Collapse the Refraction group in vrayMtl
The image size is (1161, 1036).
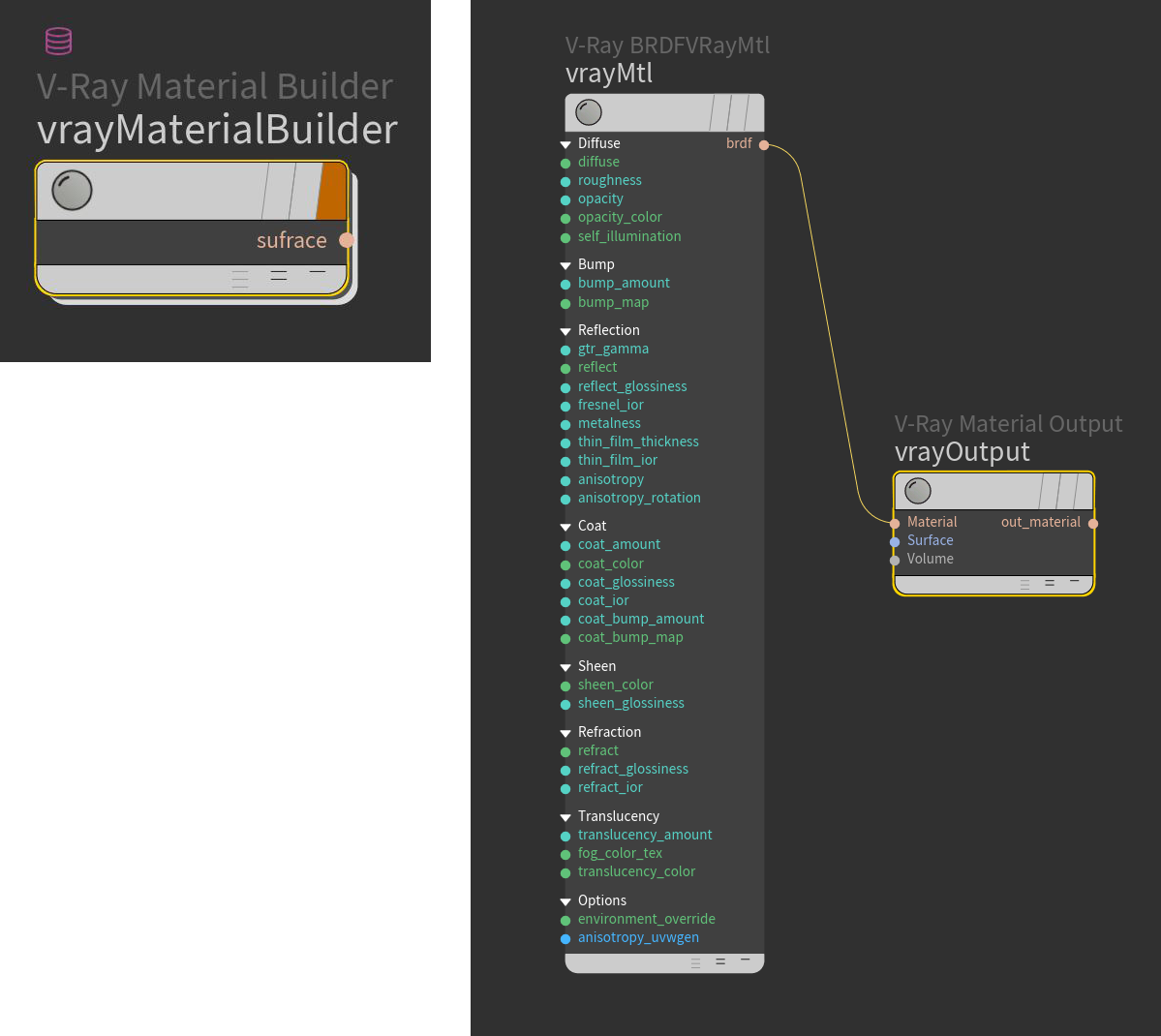coord(565,733)
